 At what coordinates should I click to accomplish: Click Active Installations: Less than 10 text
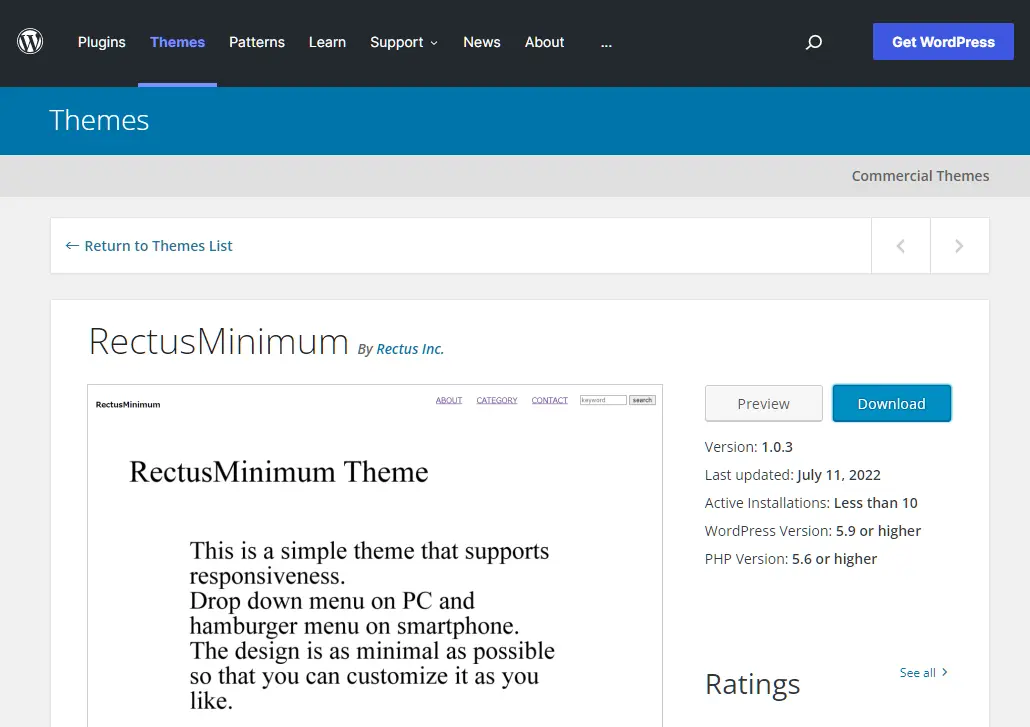[811, 503]
